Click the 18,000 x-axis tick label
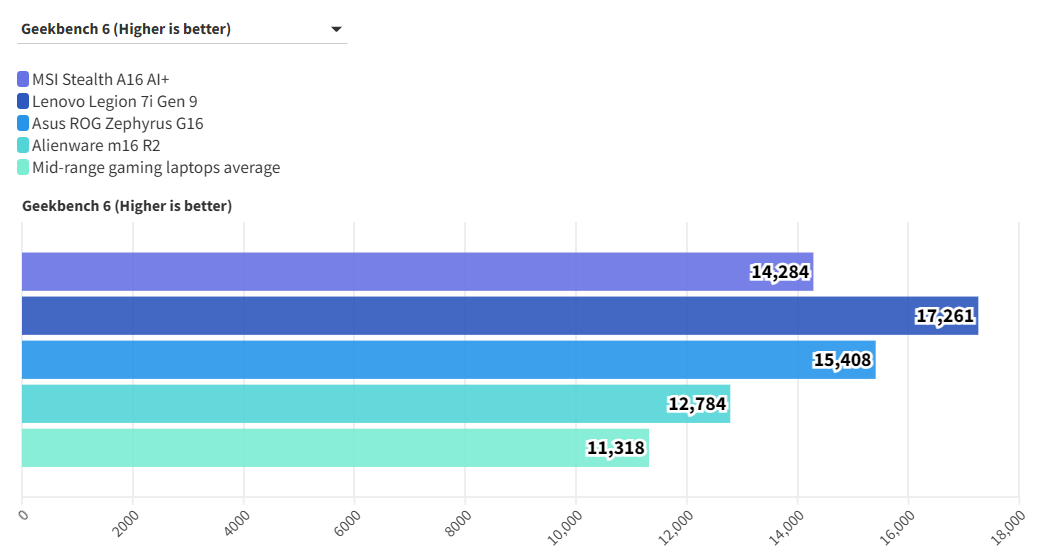Screen dimensions: 1043x556 (x=1008, y=527)
